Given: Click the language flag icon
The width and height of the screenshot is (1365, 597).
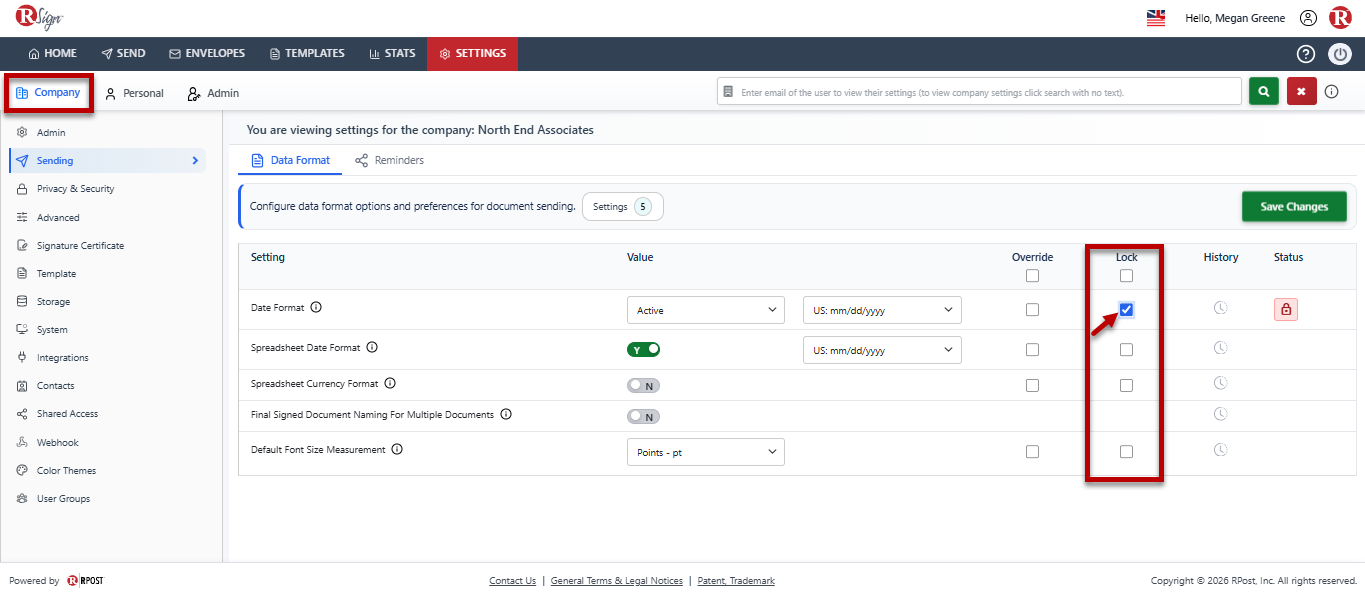Looking at the screenshot, I should tap(1156, 18).
